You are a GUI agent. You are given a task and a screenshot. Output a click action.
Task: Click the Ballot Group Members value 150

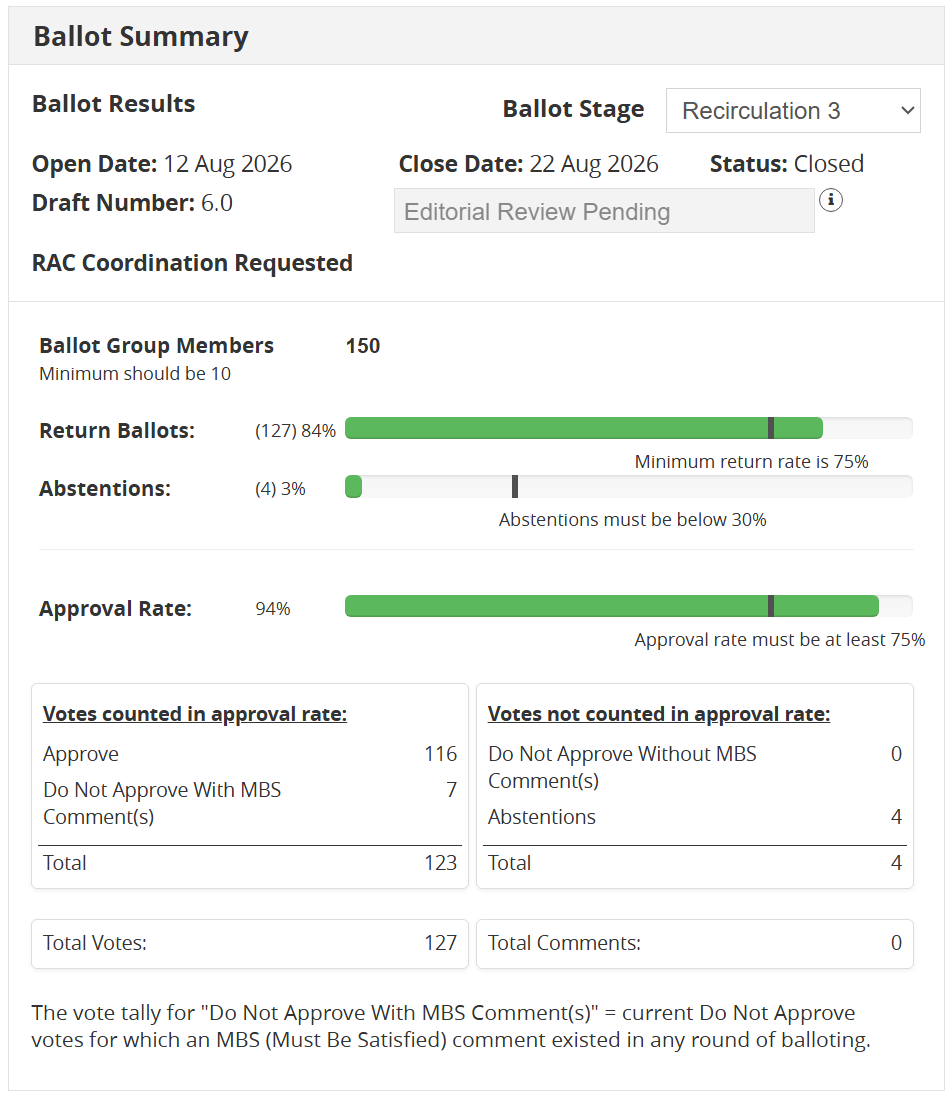click(x=362, y=346)
